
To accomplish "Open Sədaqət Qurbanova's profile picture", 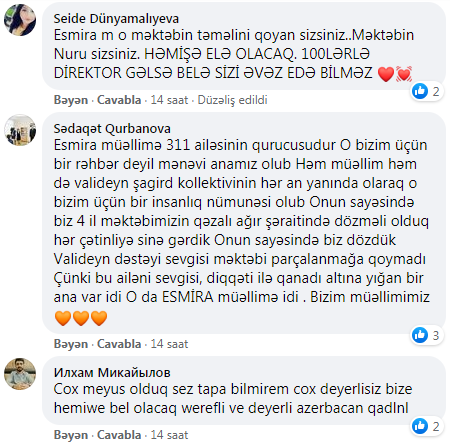I will (x=20, y=130).
